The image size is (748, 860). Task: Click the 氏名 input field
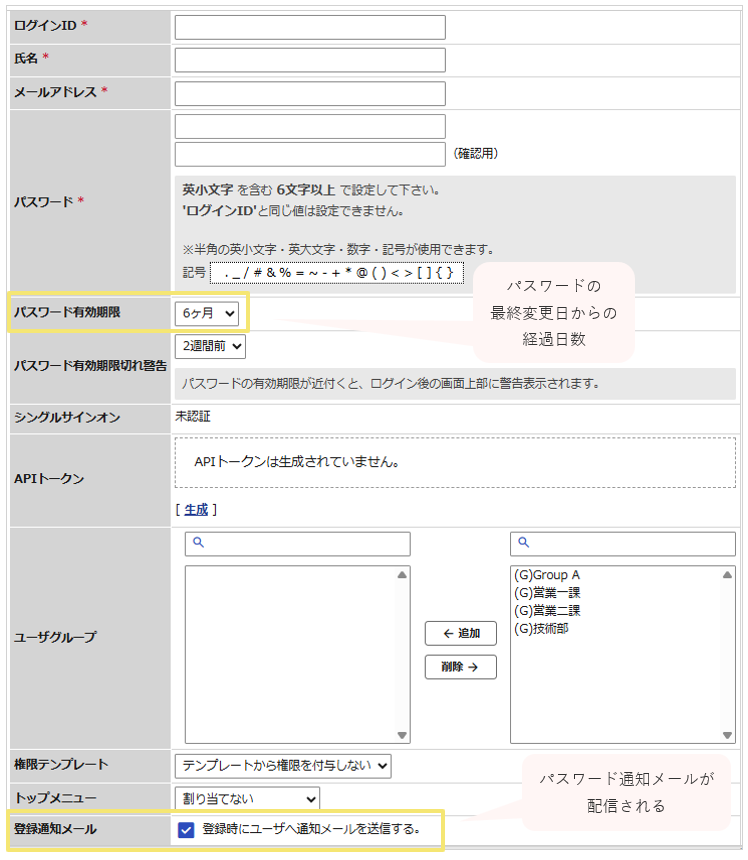pyautogui.click(x=310, y=60)
